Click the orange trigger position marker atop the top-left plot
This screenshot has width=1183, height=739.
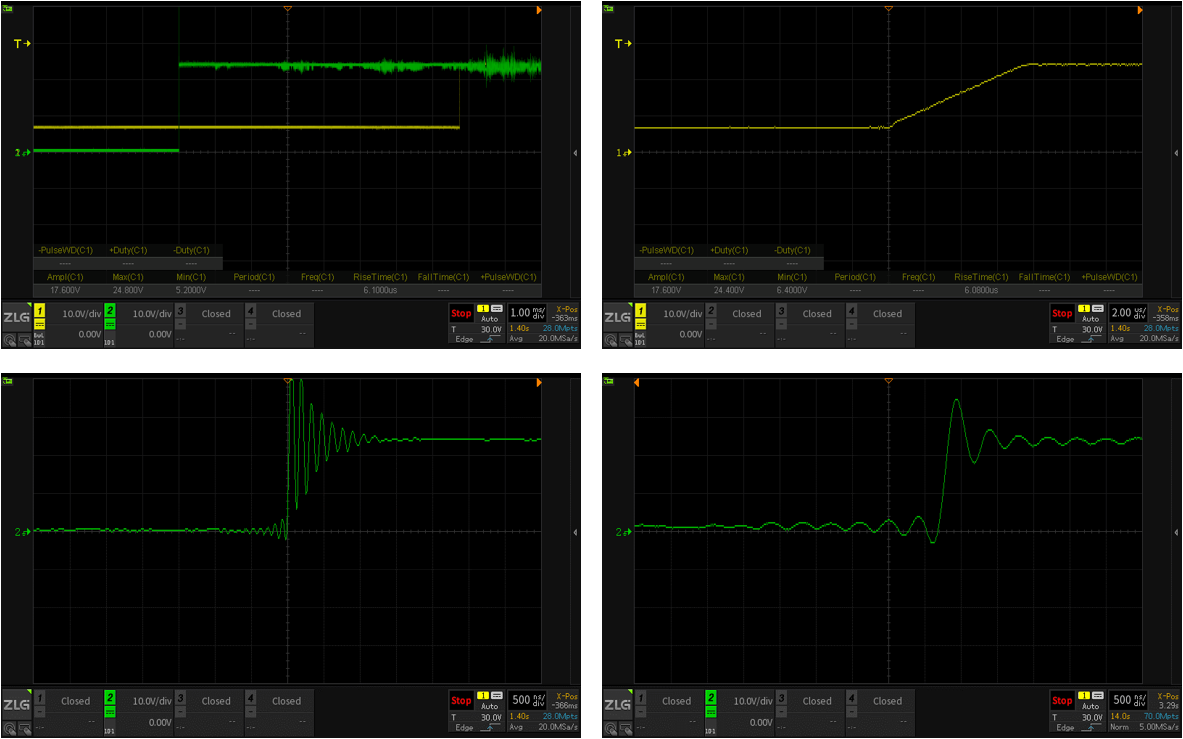click(x=288, y=9)
